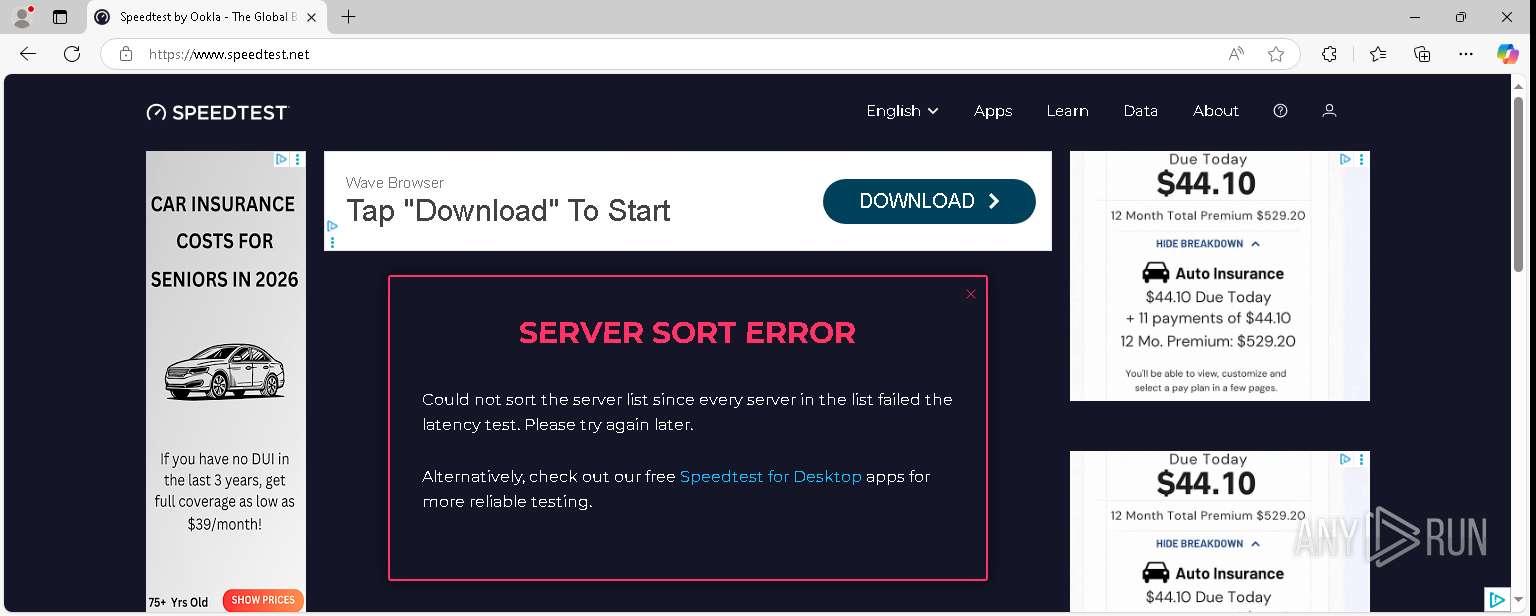1536x616 pixels.
Task: Click the address bar URL
Action: pyautogui.click(x=229, y=54)
